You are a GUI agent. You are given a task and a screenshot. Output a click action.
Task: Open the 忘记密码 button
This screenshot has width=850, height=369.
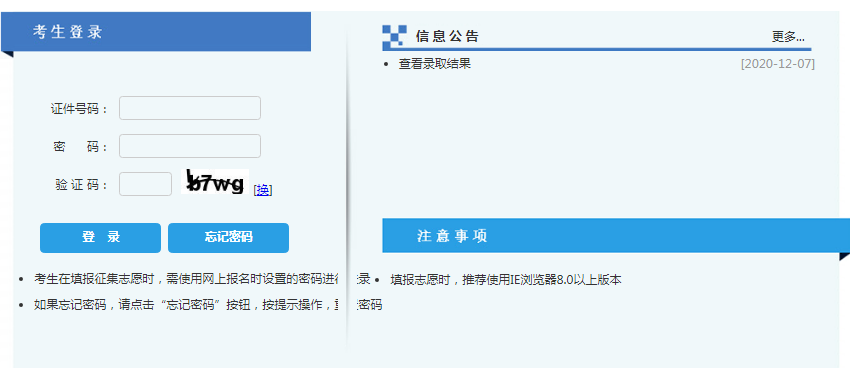[x=228, y=237]
